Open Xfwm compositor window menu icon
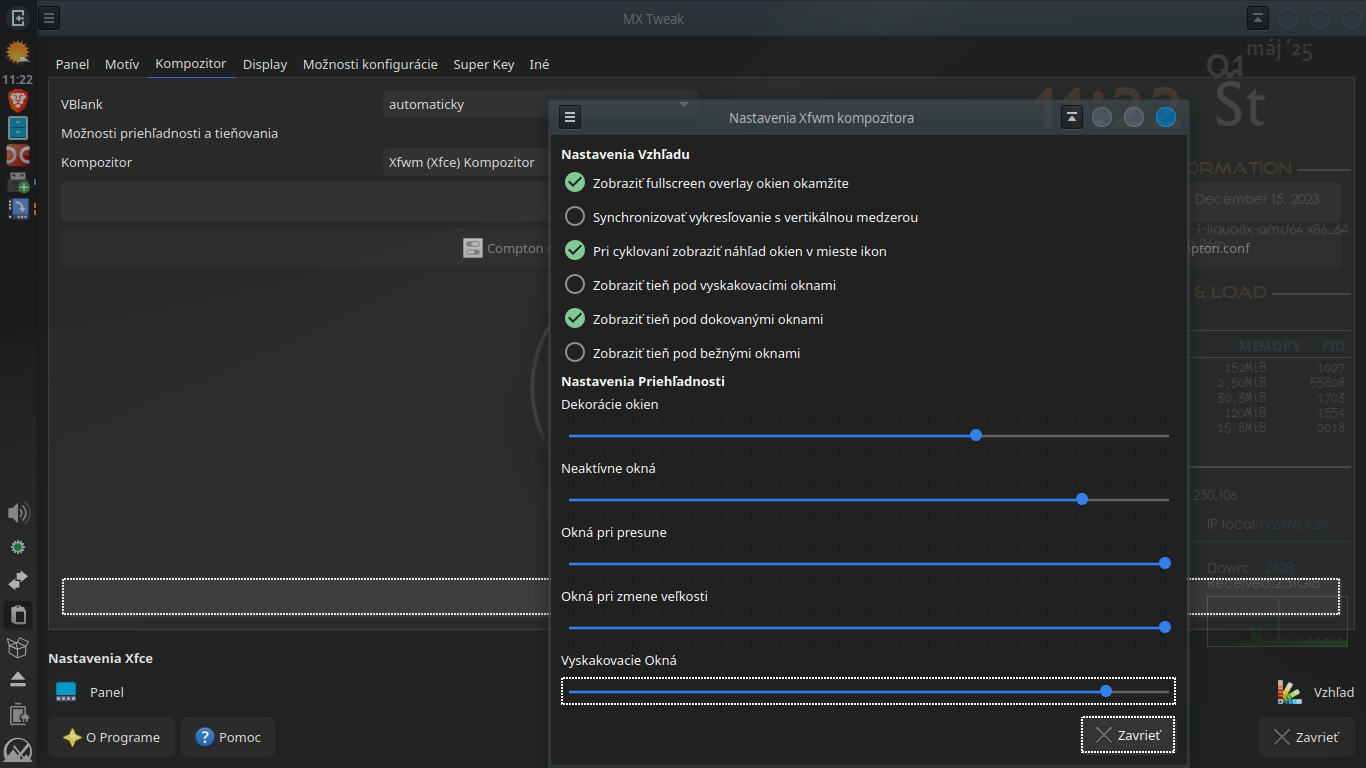This screenshot has height=768, width=1366. [x=570, y=118]
